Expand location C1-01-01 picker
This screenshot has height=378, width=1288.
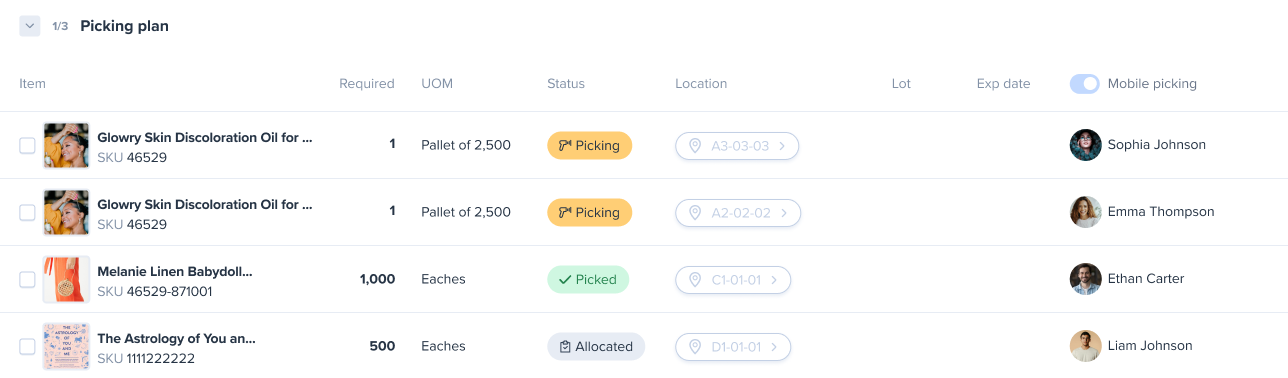click(x=733, y=280)
